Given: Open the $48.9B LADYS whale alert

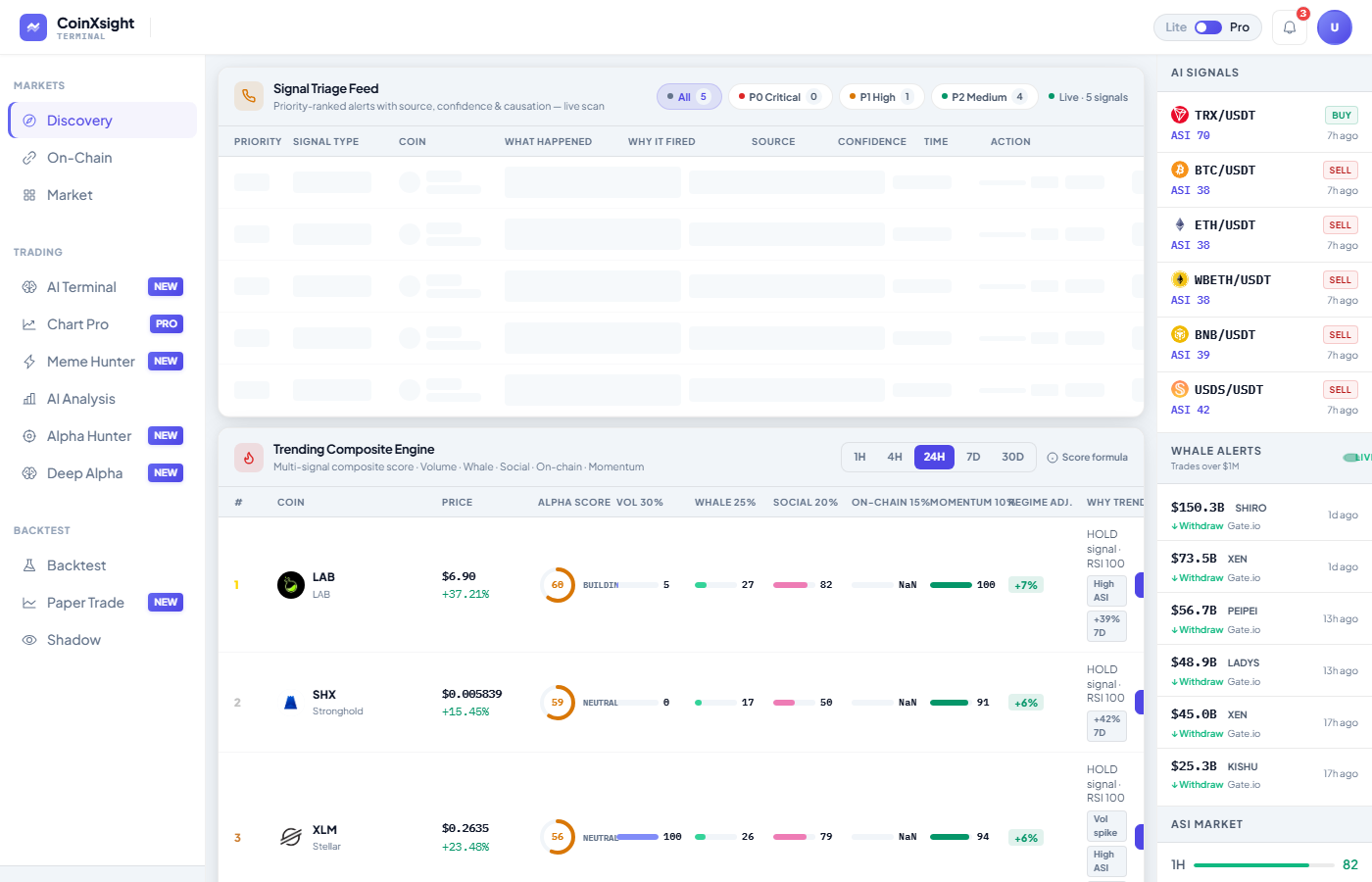Looking at the screenshot, I should pos(1264,671).
